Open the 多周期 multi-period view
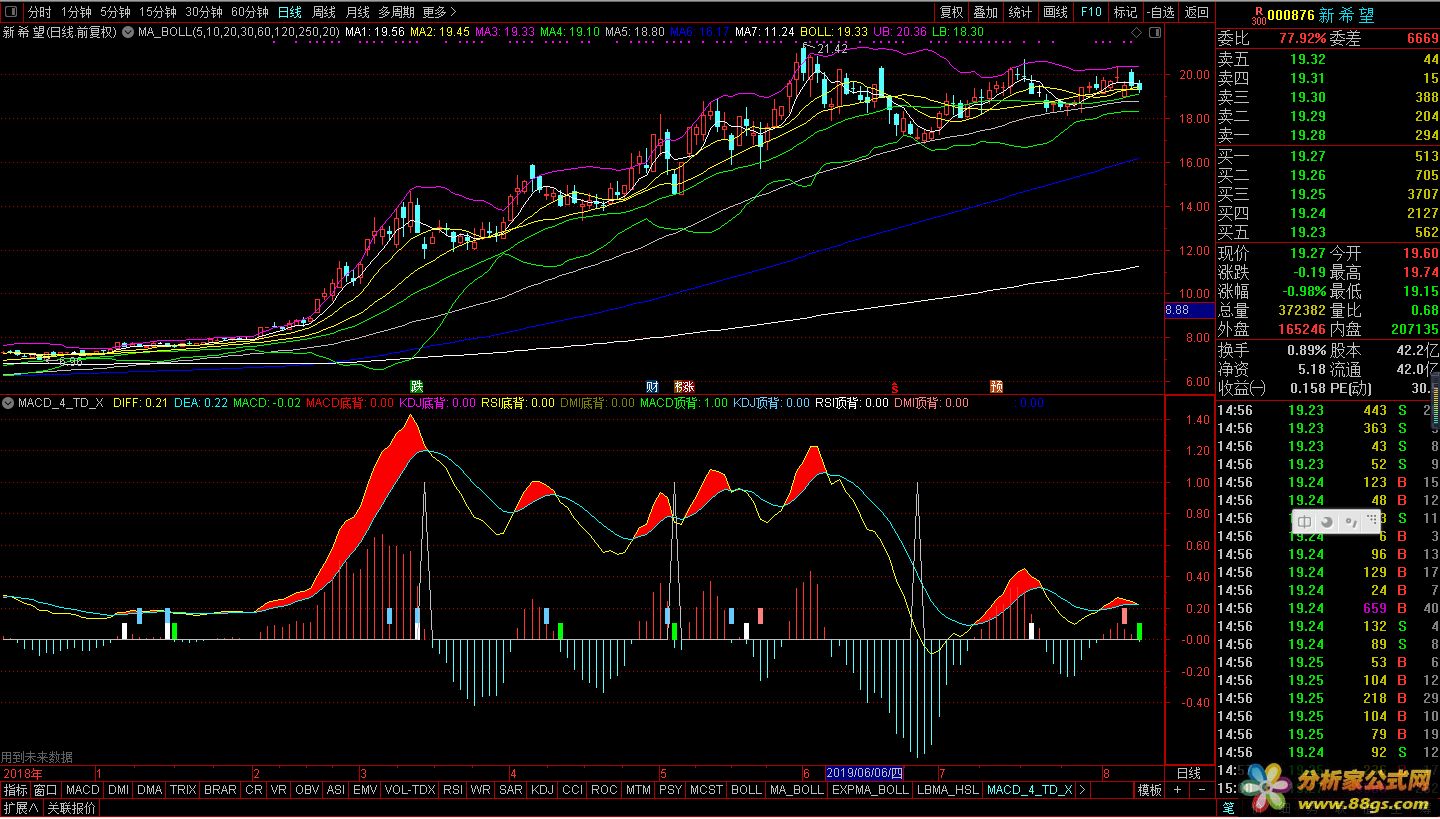The width and height of the screenshot is (1440, 819). point(396,12)
